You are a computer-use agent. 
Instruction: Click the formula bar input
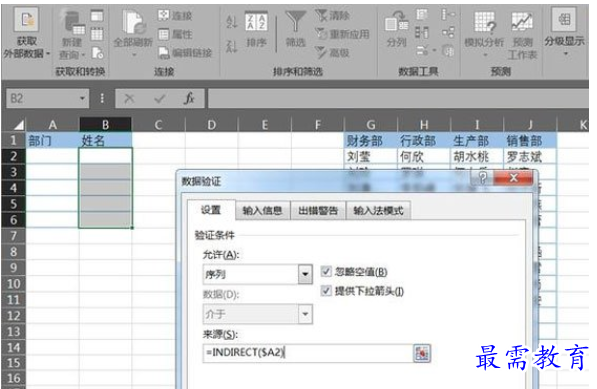click(x=398, y=99)
